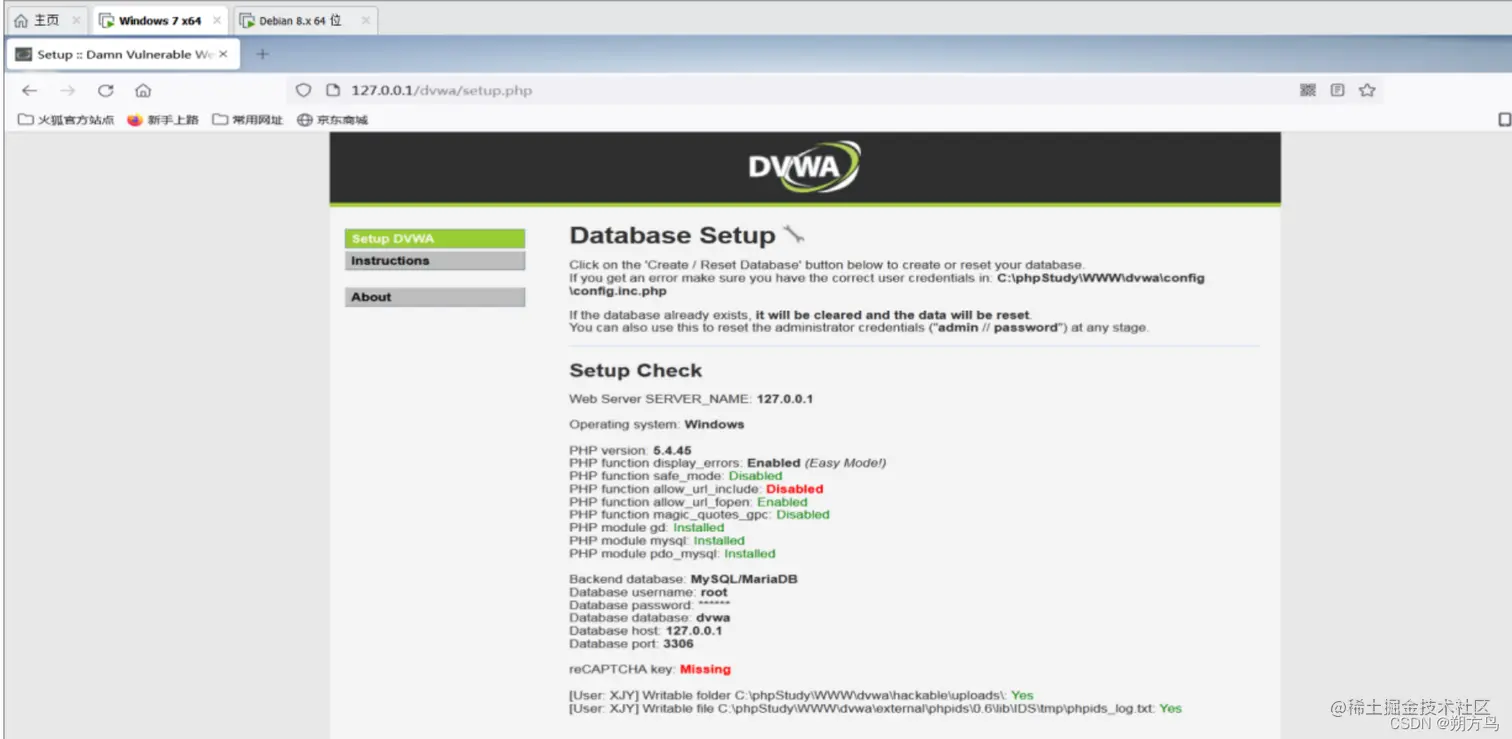1512x739 pixels.
Task: Close the Windows 7 x64 VM tab
Action: 217,20
